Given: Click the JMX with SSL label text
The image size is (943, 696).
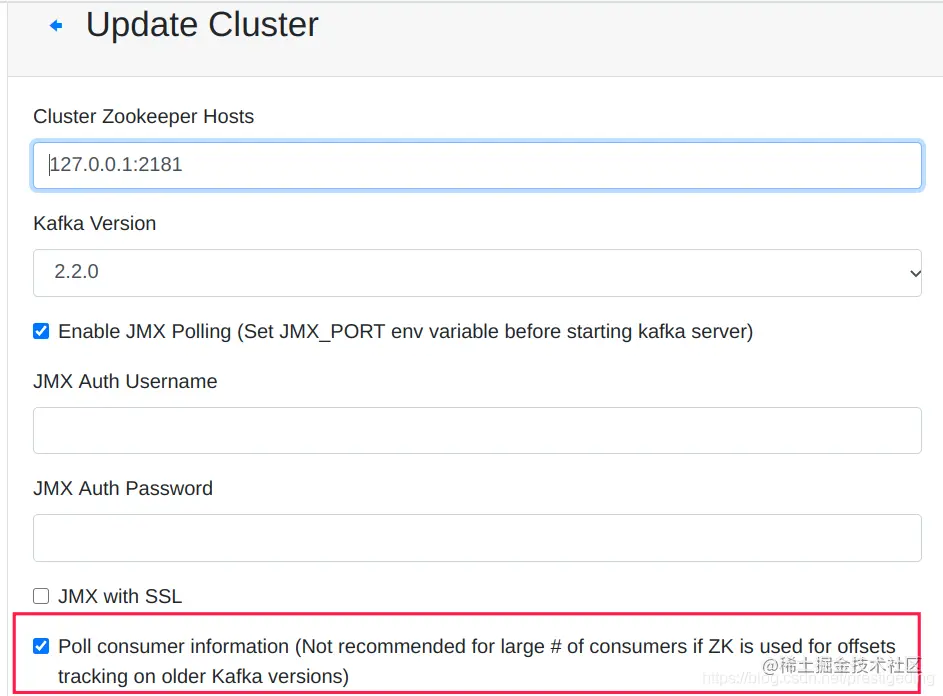Looking at the screenshot, I should coord(120,596).
